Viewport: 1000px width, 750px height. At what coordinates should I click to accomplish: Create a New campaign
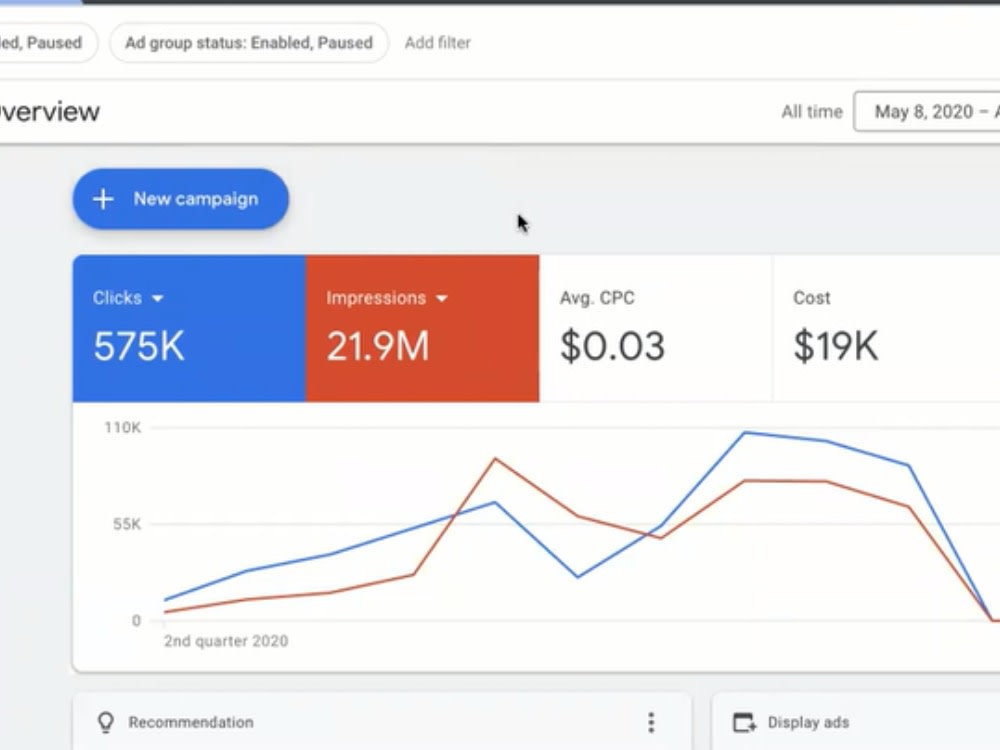pos(180,199)
